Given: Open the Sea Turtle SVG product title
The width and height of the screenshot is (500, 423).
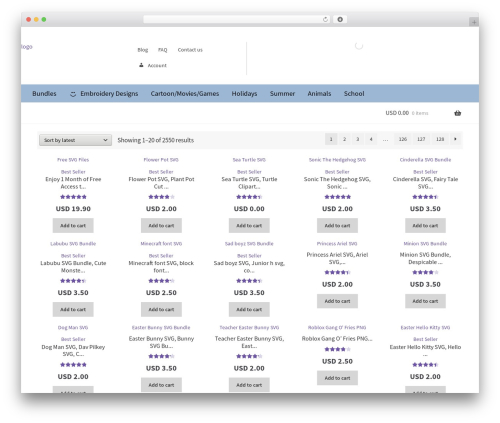Looking at the screenshot, I should 249,160.
